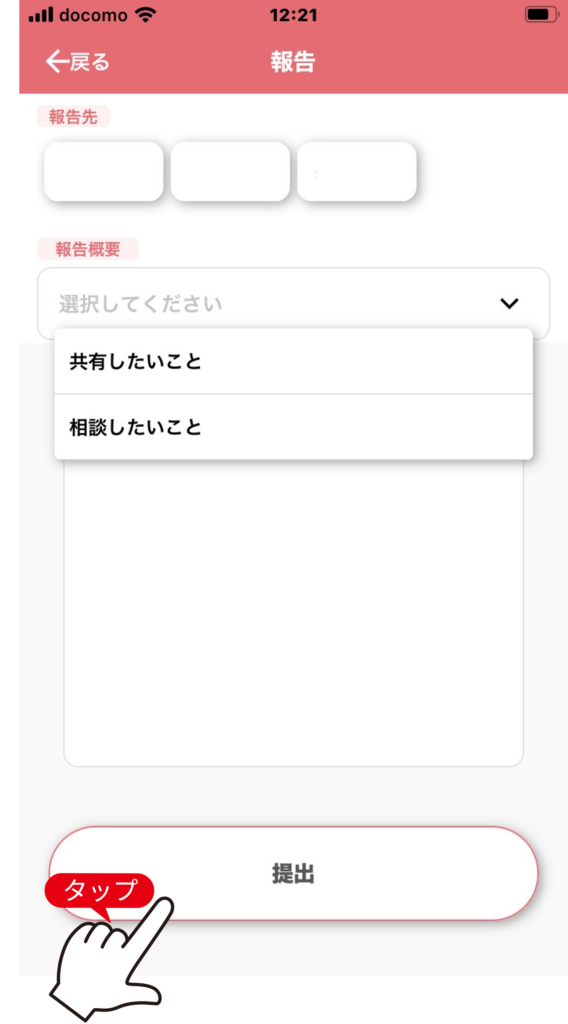
Task: Select the middle 報告先 recipient card
Action: point(230,171)
